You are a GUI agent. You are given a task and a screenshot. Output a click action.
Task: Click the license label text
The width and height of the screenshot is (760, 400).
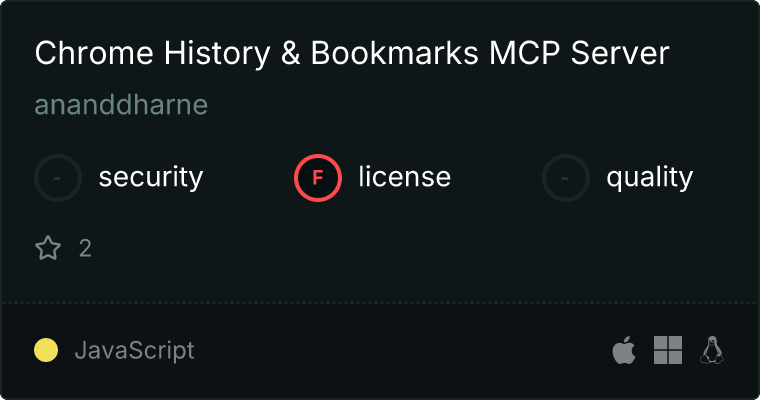coord(405,176)
